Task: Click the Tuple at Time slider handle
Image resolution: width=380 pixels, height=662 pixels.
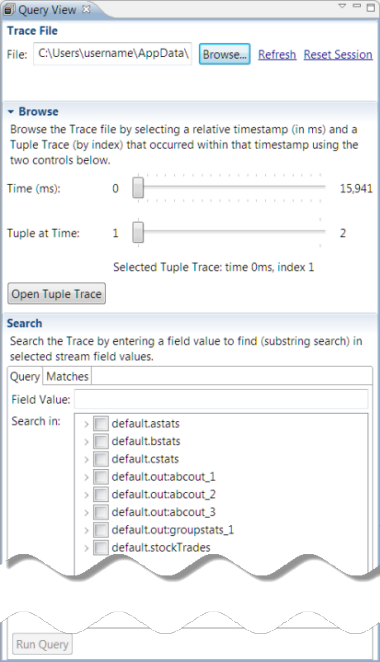Action: pos(138,233)
